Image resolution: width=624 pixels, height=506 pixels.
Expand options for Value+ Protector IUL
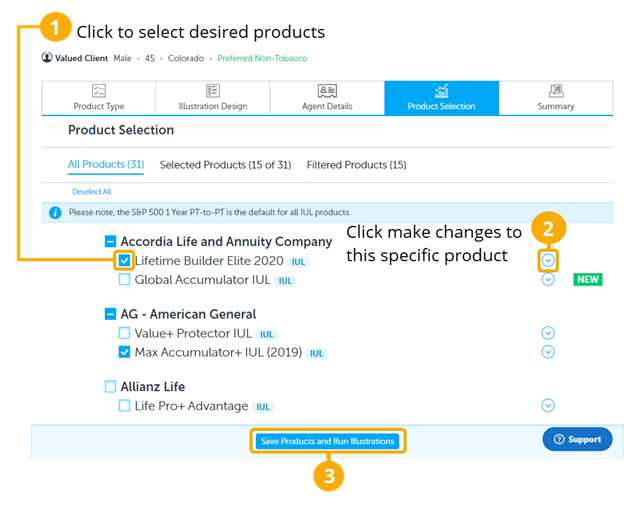tap(548, 333)
